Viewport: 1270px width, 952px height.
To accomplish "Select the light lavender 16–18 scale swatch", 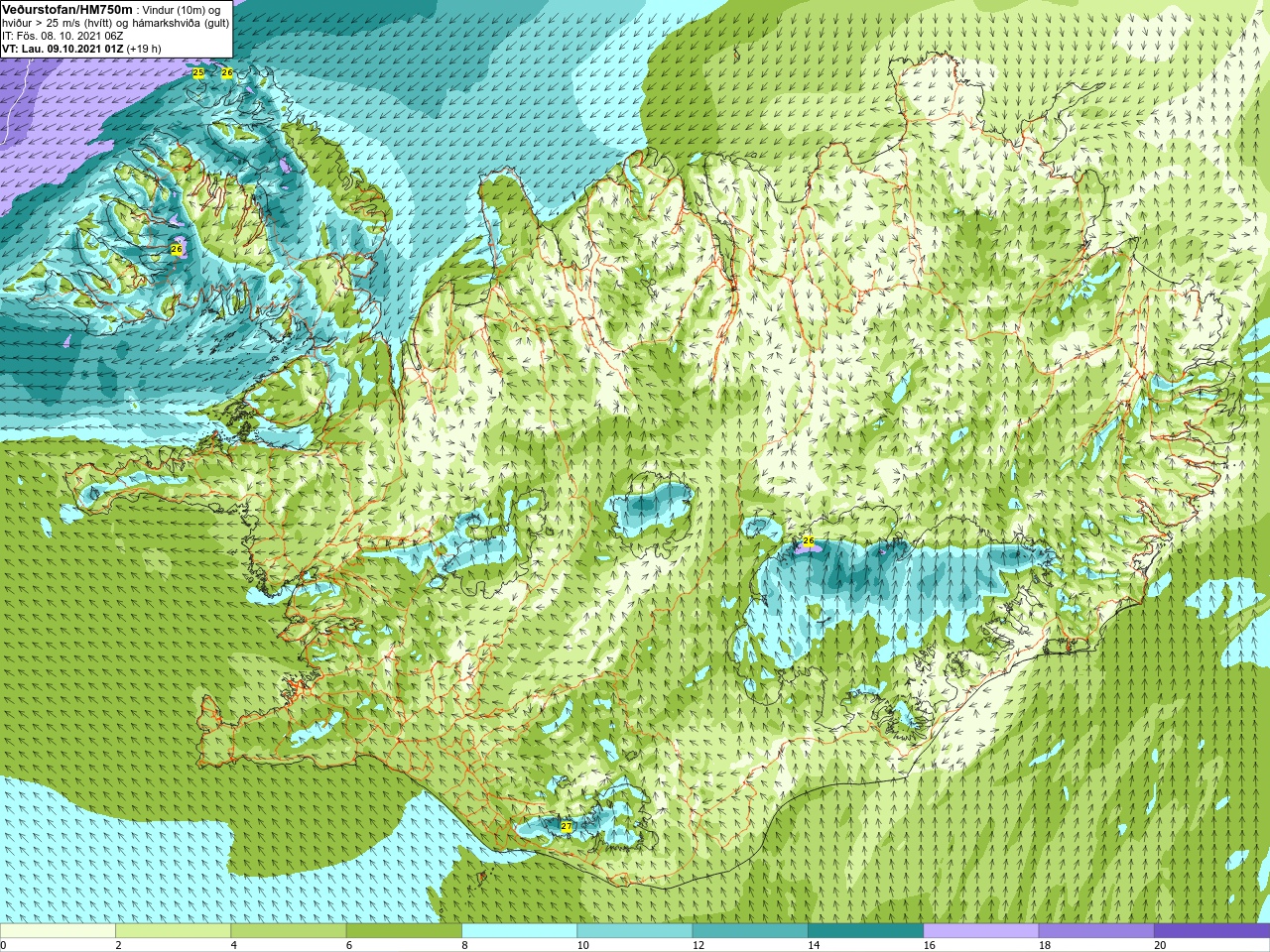I will click(x=981, y=931).
